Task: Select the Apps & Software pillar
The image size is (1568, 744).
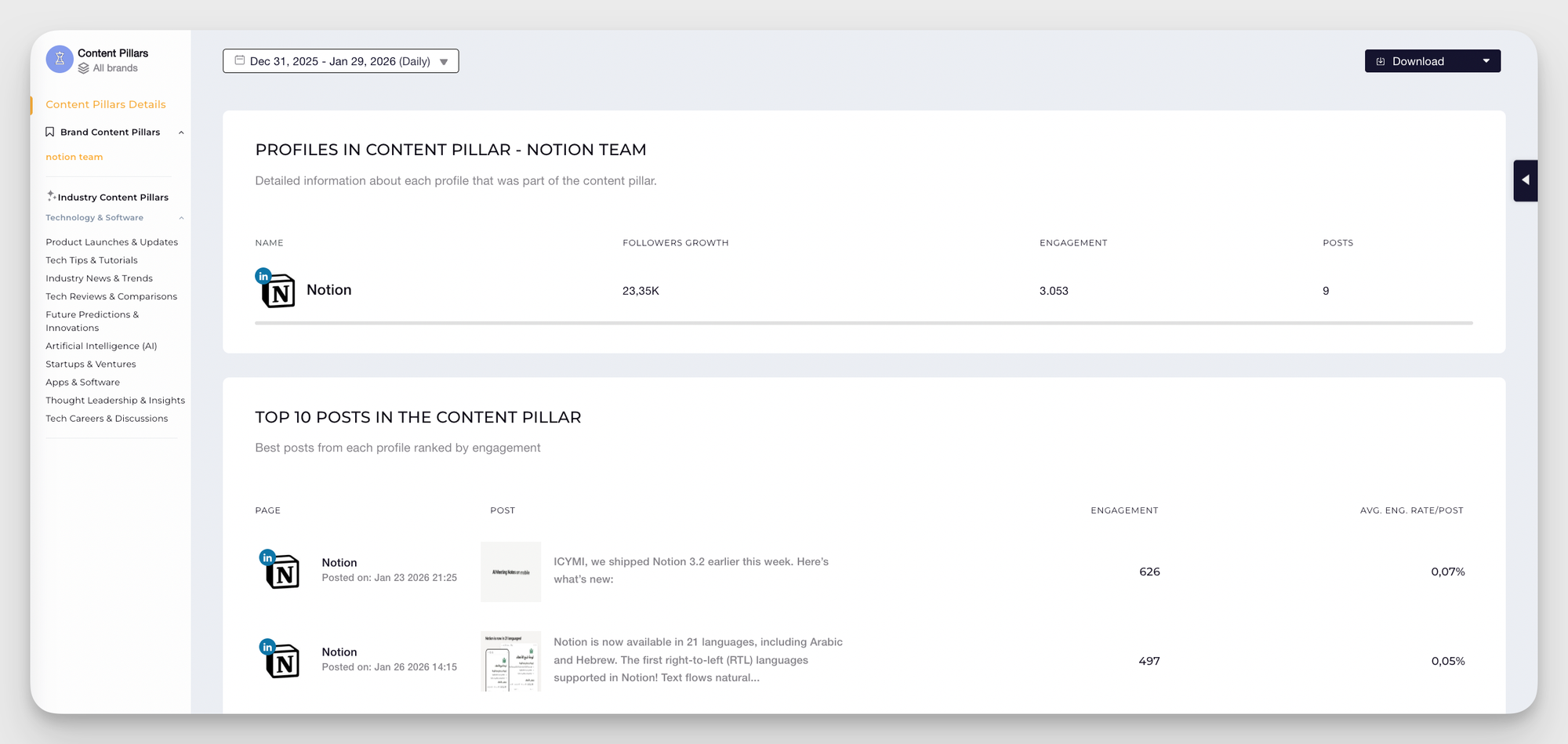Action: point(82,382)
